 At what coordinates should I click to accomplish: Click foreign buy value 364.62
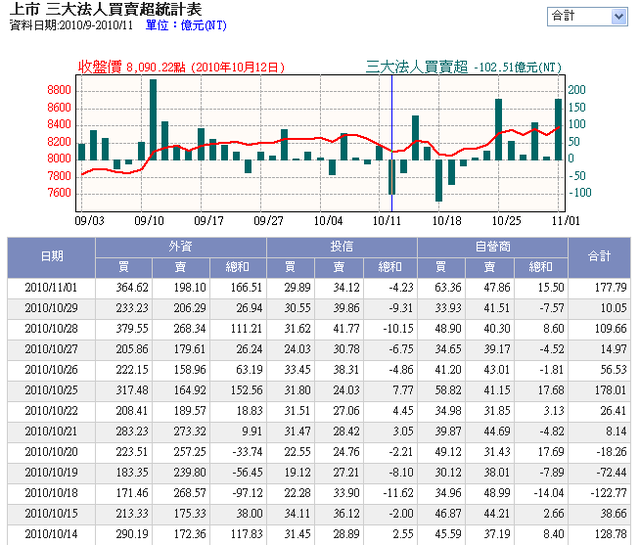coord(132,288)
